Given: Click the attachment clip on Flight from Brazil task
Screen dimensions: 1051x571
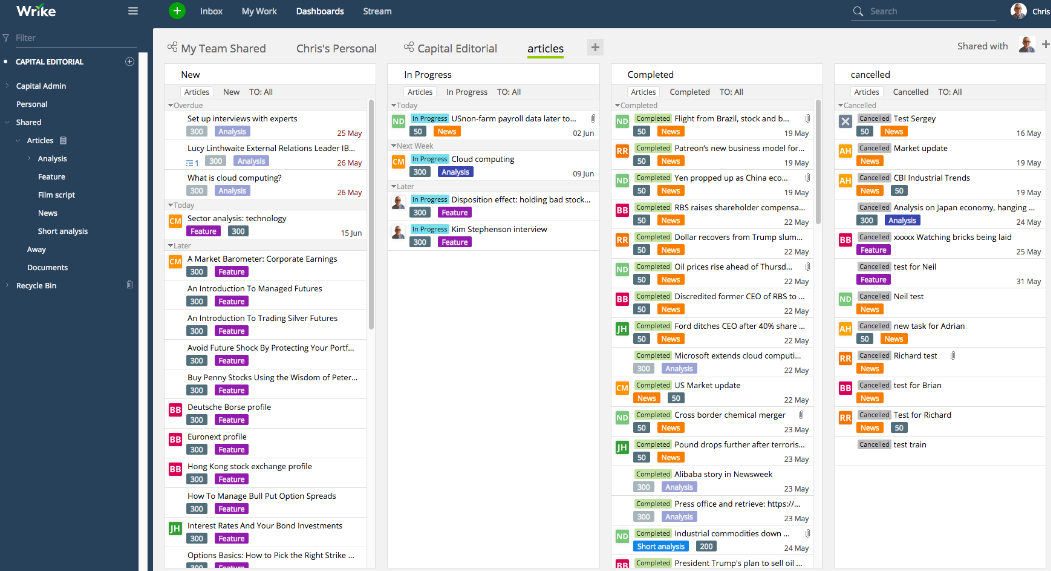Looking at the screenshot, I should click(808, 119).
